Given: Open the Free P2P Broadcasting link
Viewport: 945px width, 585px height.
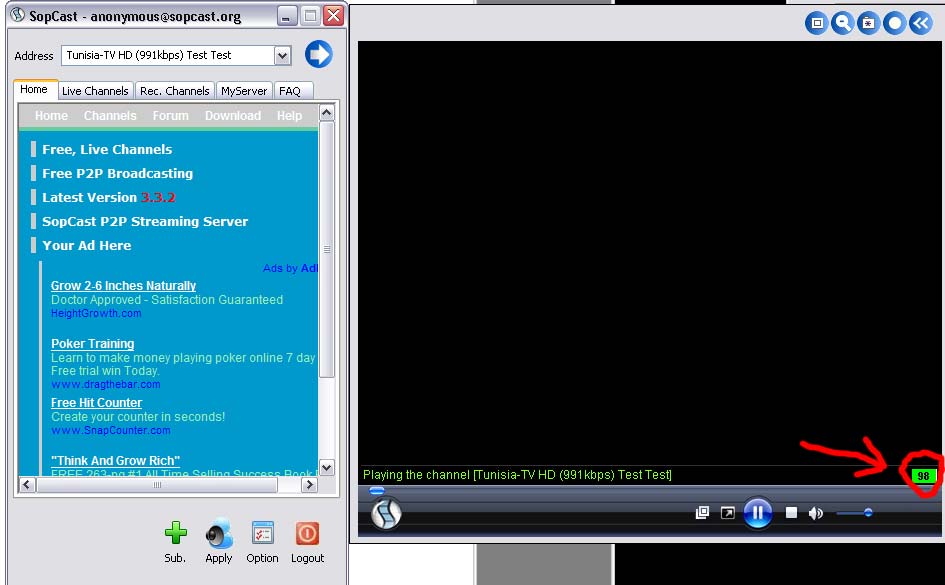Looking at the screenshot, I should coord(118,174).
